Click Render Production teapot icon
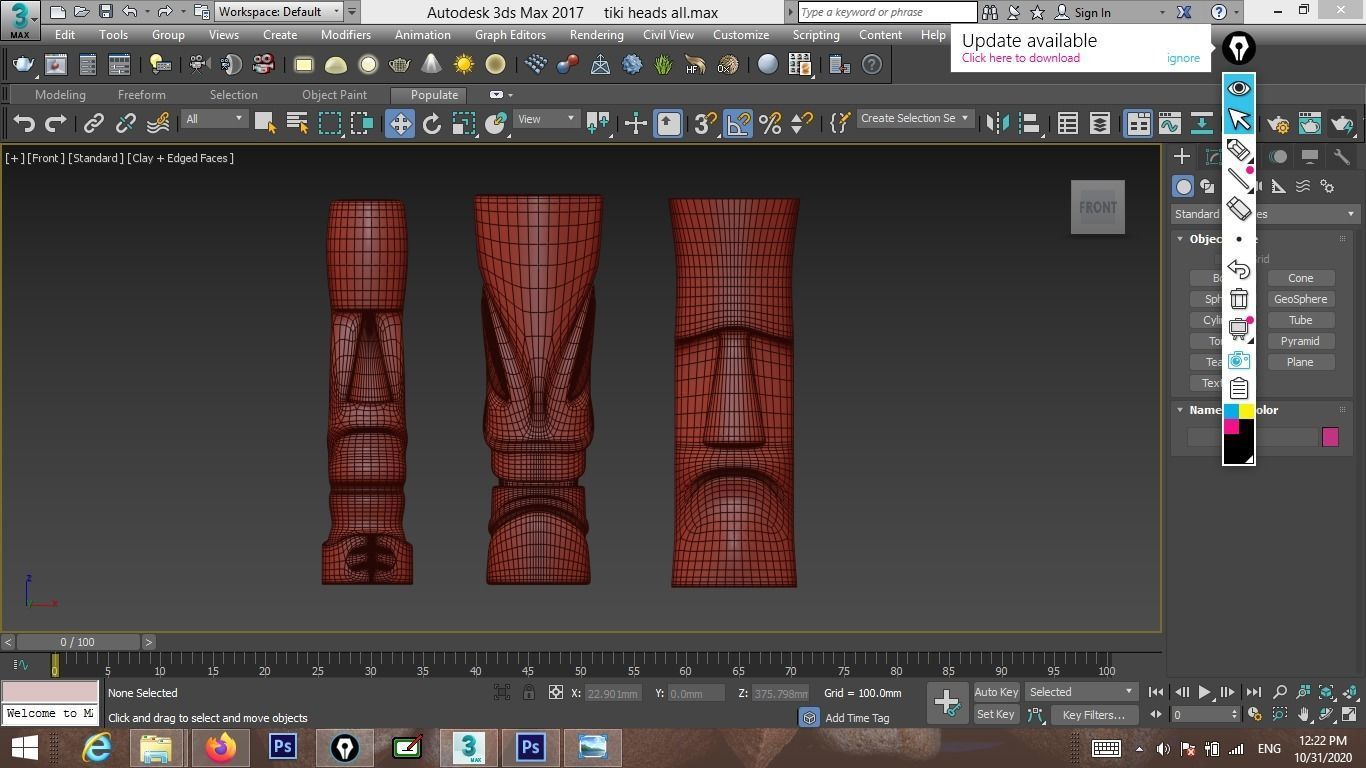 point(1342,124)
